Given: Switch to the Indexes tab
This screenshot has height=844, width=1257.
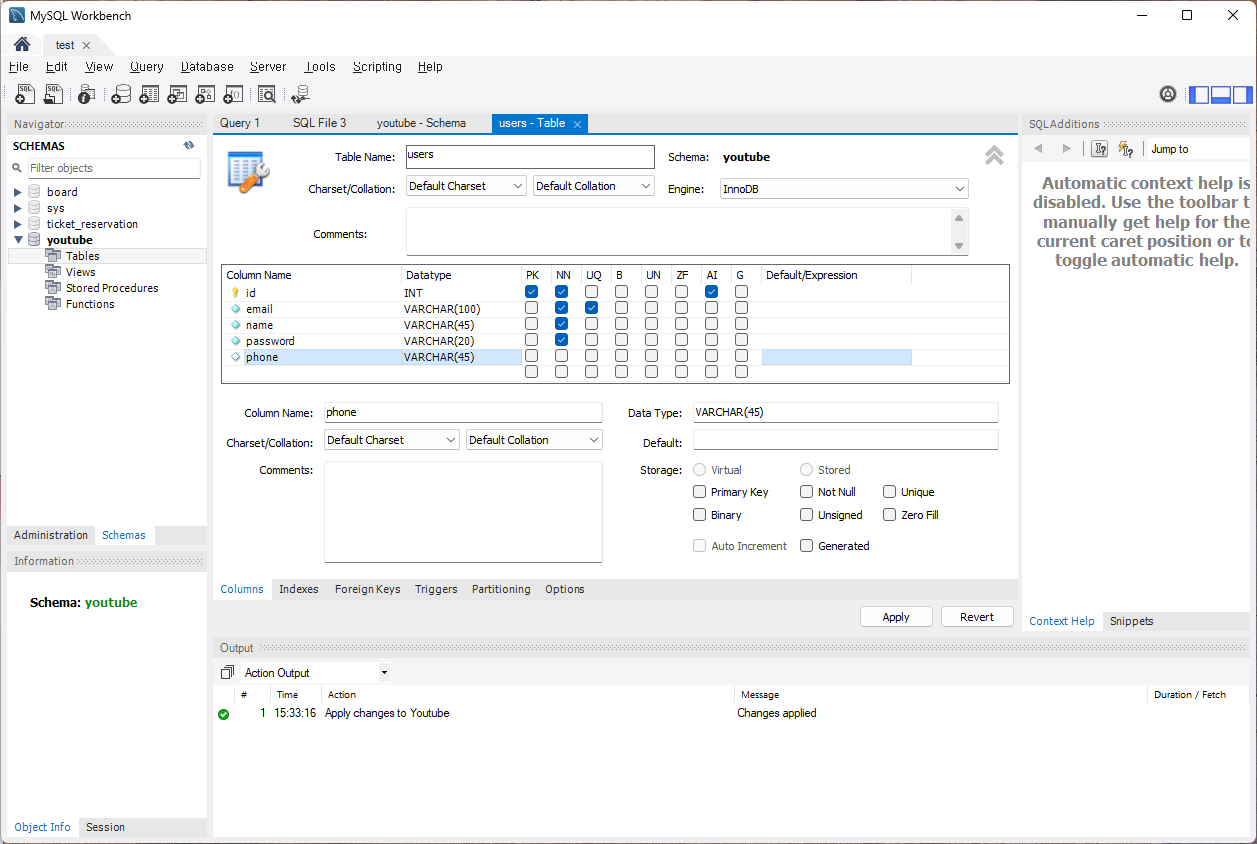Looking at the screenshot, I should [x=298, y=589].
